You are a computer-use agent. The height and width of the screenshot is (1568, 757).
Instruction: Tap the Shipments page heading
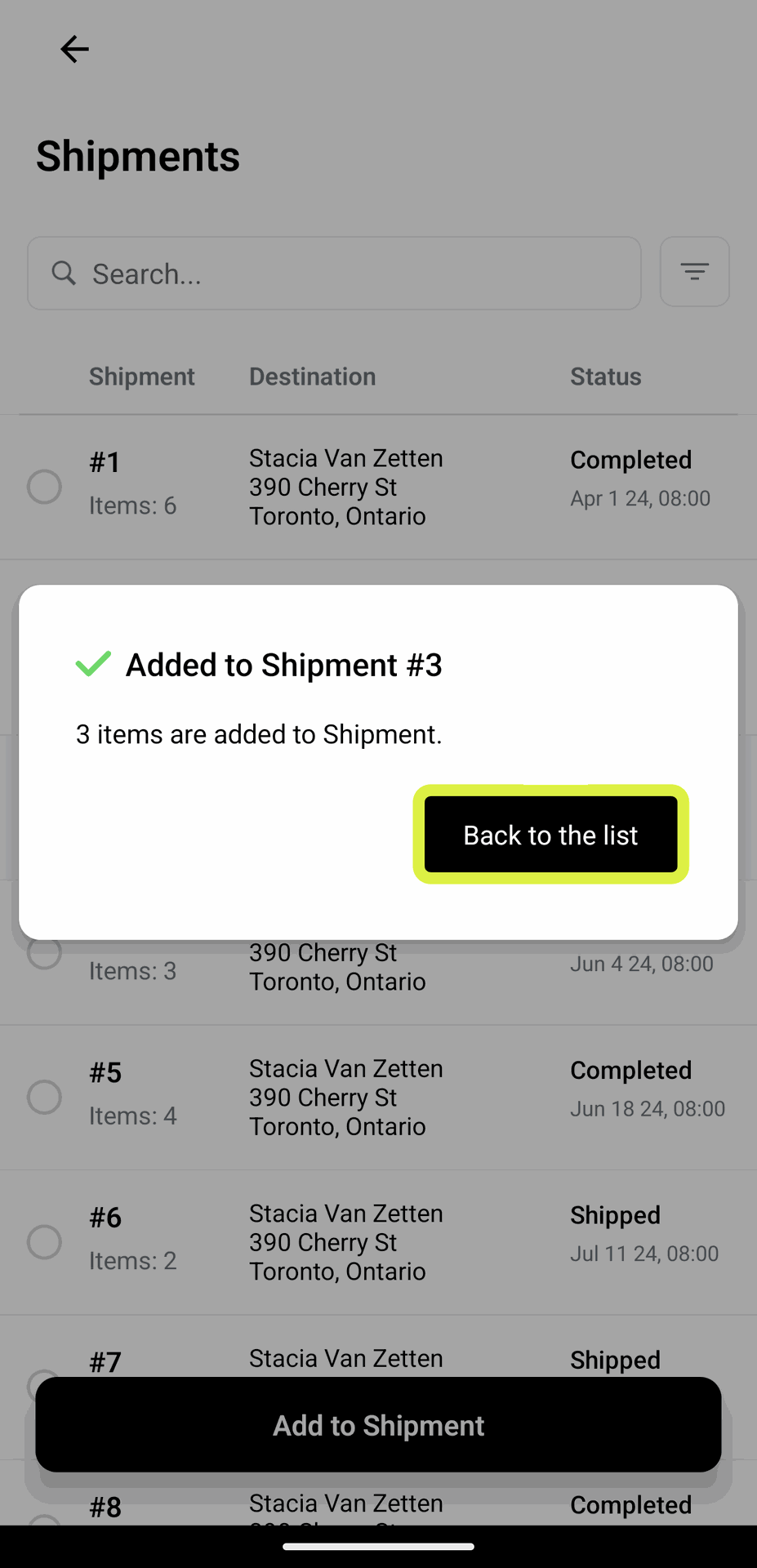tap(138, 156)
